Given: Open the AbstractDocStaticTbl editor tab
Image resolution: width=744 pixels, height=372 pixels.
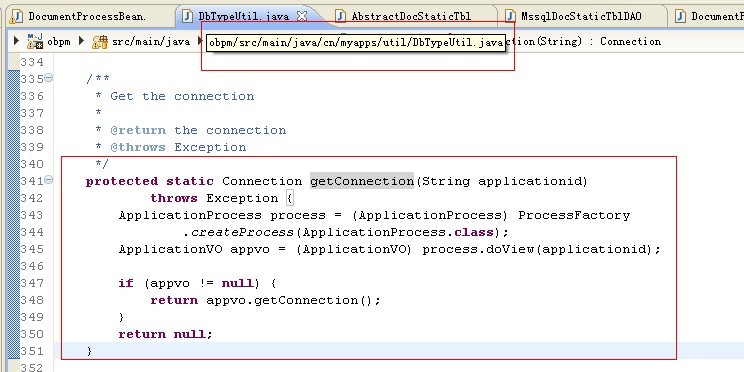Looking at the screenshot, I should [411, 16].
